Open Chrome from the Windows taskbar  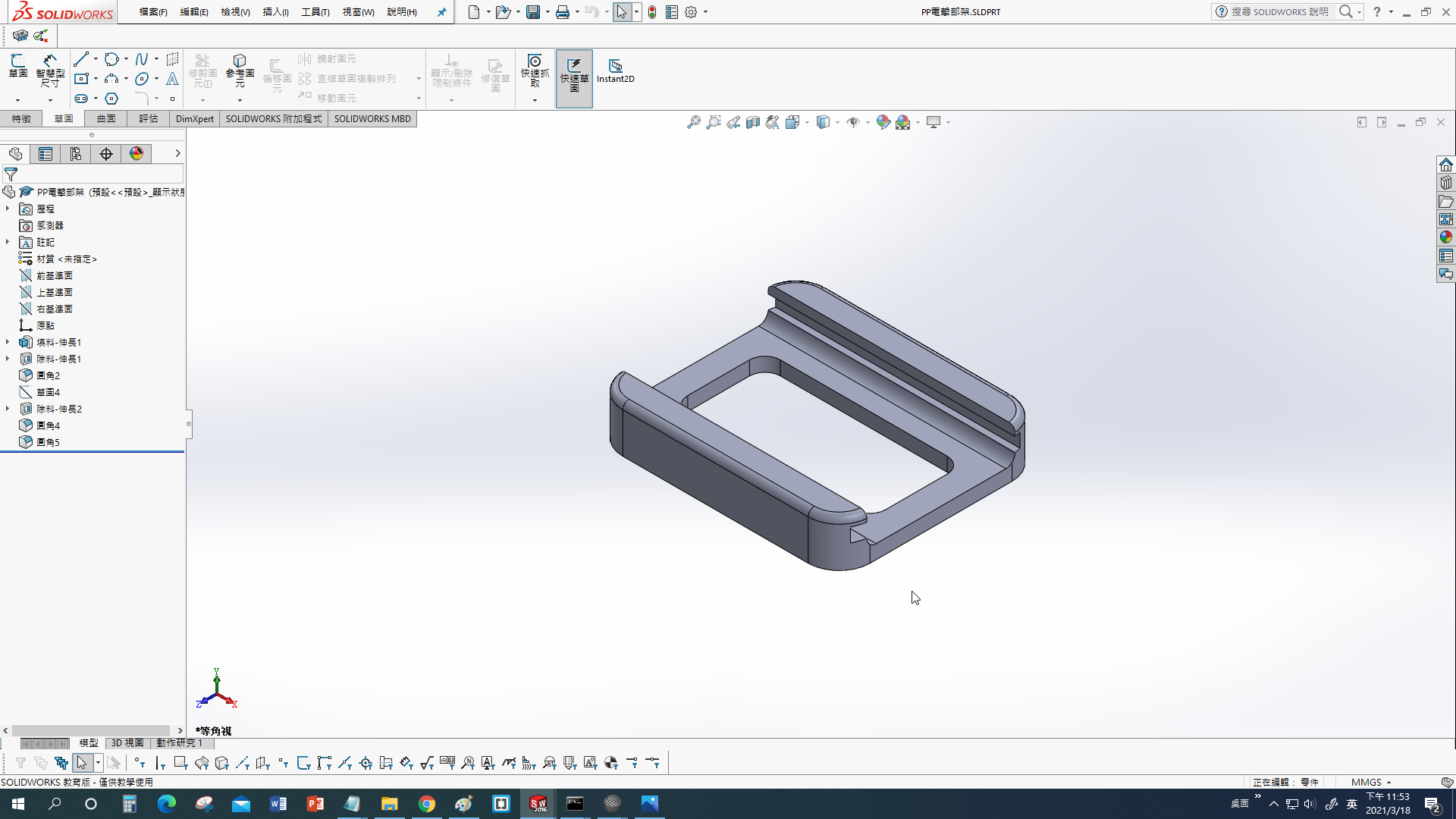(427, 804)
